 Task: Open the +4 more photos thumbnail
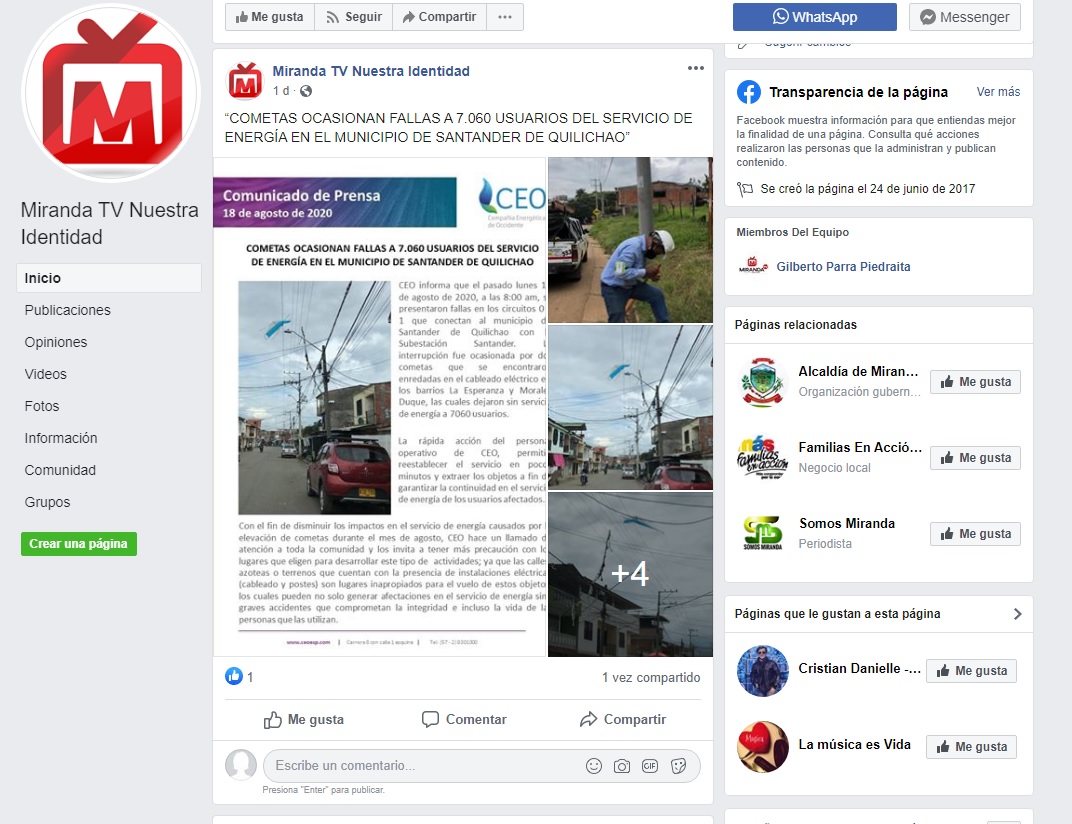(x=630, y=574)
